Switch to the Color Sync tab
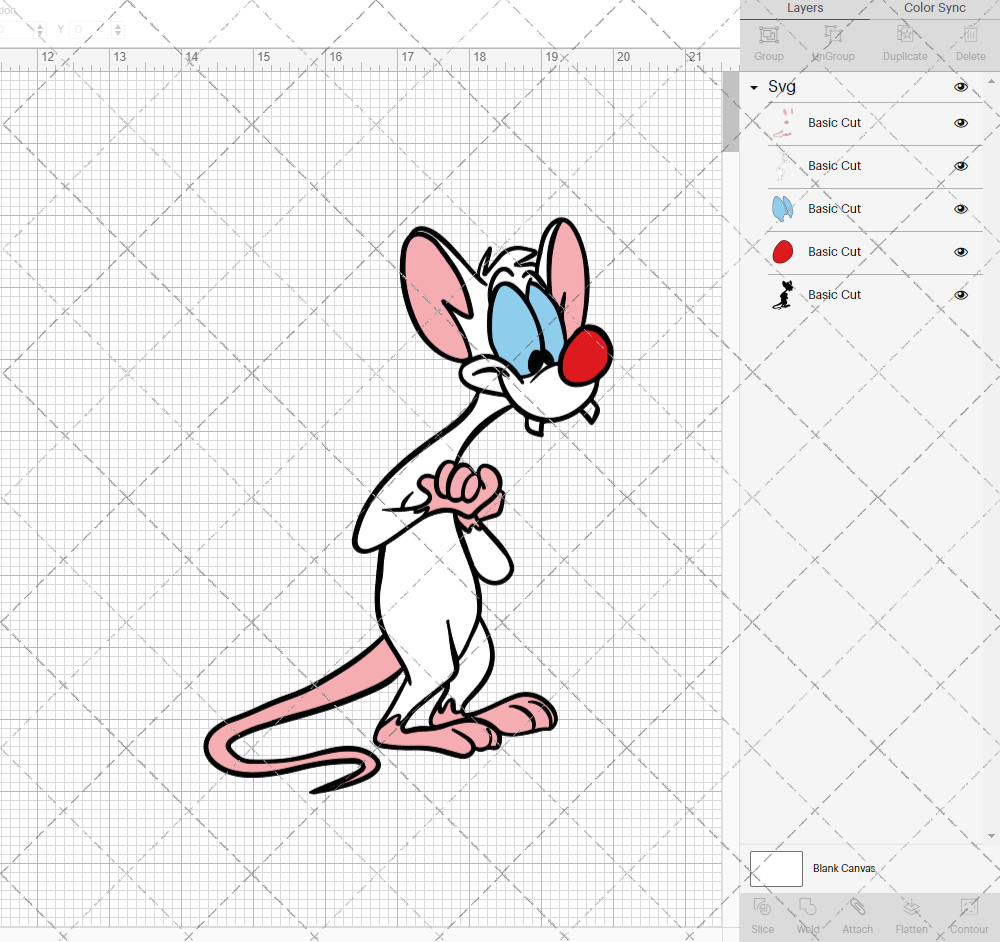The height and width of the screenshot is (942, 1000). (934, 8)
